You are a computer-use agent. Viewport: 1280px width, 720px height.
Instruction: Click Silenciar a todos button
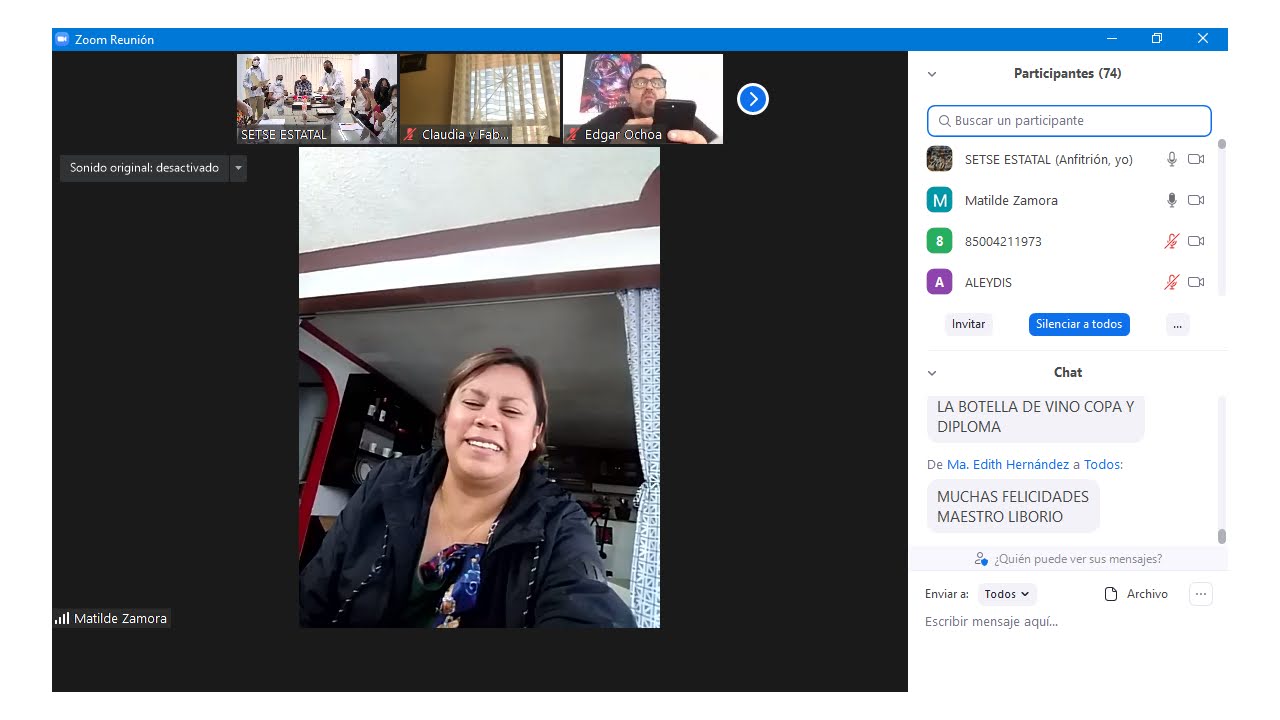coord(1079,324)
